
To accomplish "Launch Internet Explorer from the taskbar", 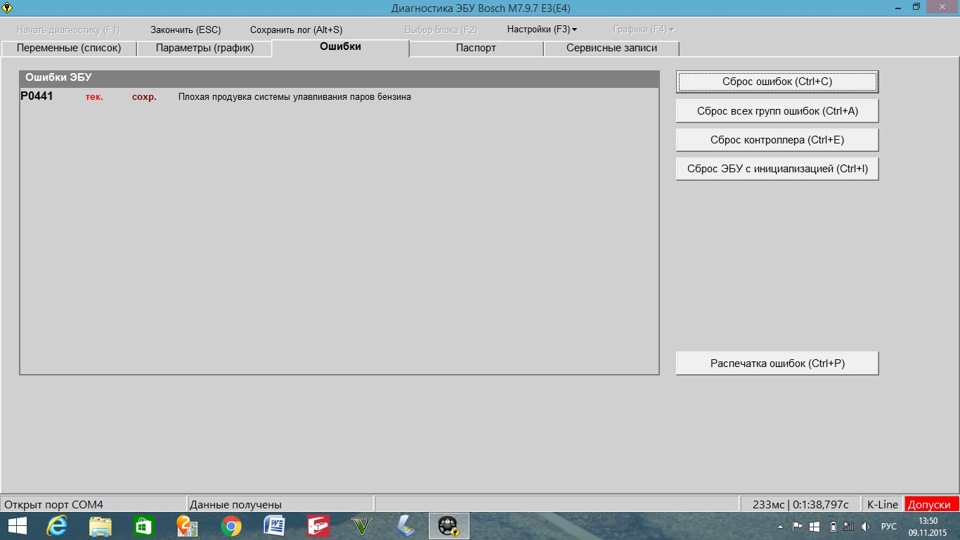I will [57, 526].
